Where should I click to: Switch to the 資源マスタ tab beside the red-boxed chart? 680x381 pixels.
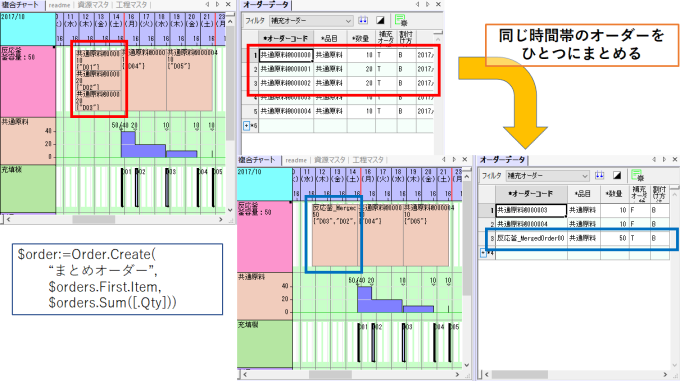tap(93, 5)
